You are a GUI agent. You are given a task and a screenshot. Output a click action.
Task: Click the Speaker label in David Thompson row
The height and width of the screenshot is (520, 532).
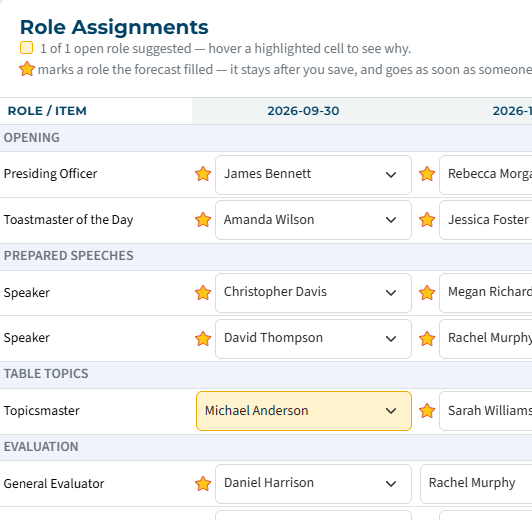tap(26, 338)
